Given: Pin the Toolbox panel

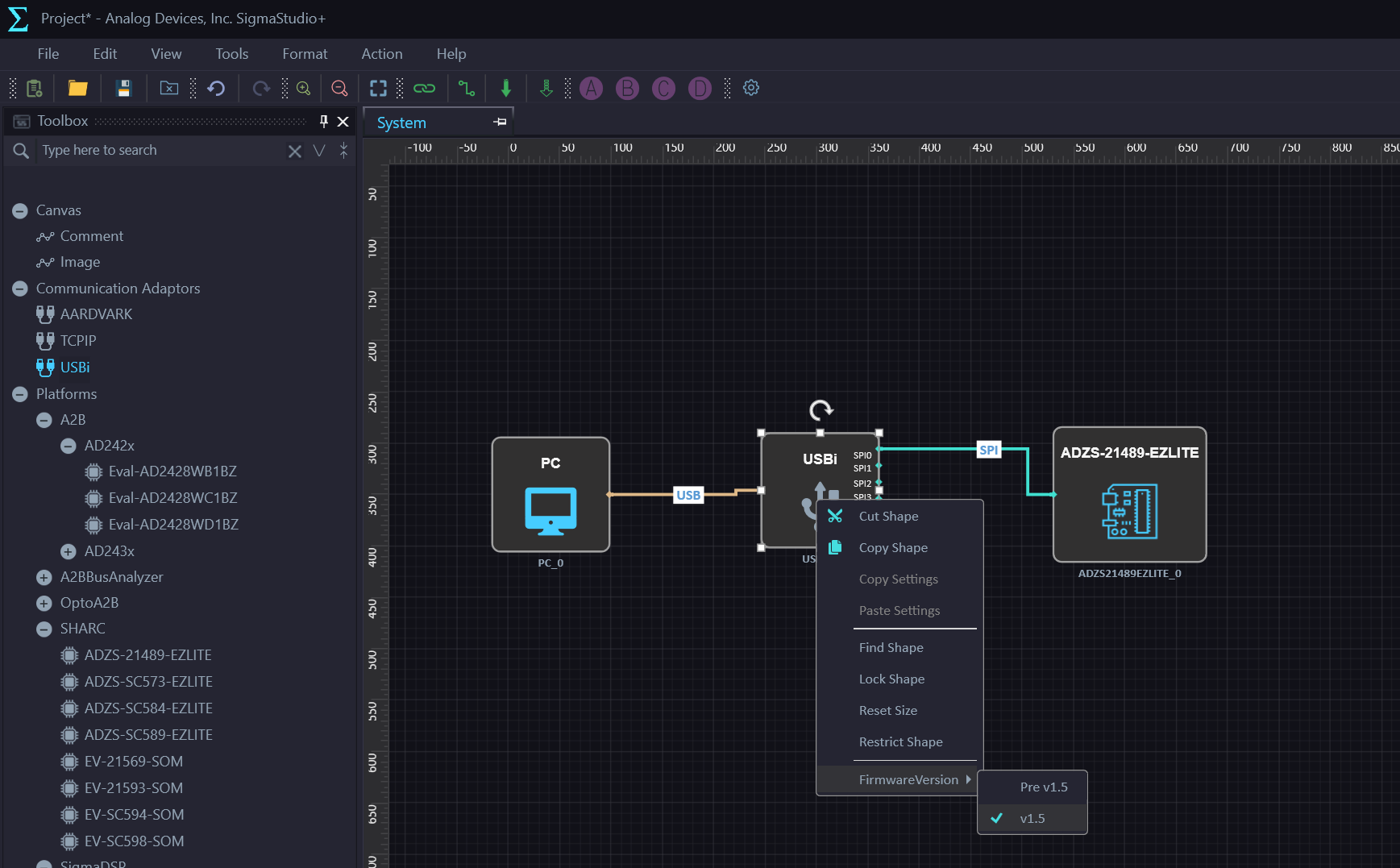Looking at the screenshot, I should click(323, 121).
